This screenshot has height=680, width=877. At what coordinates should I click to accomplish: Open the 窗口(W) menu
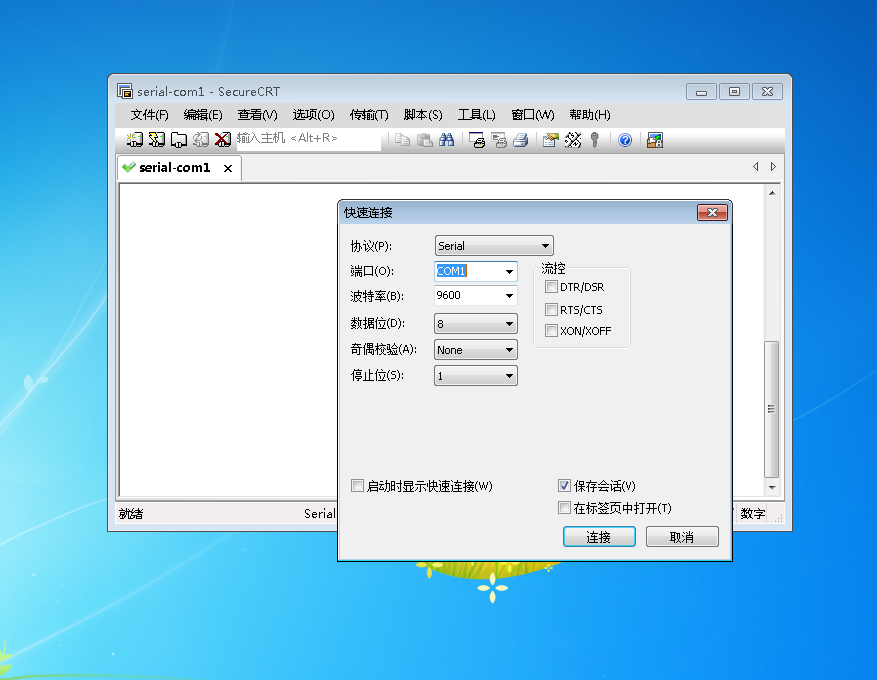pyautogui.click(x=532, y=115)
